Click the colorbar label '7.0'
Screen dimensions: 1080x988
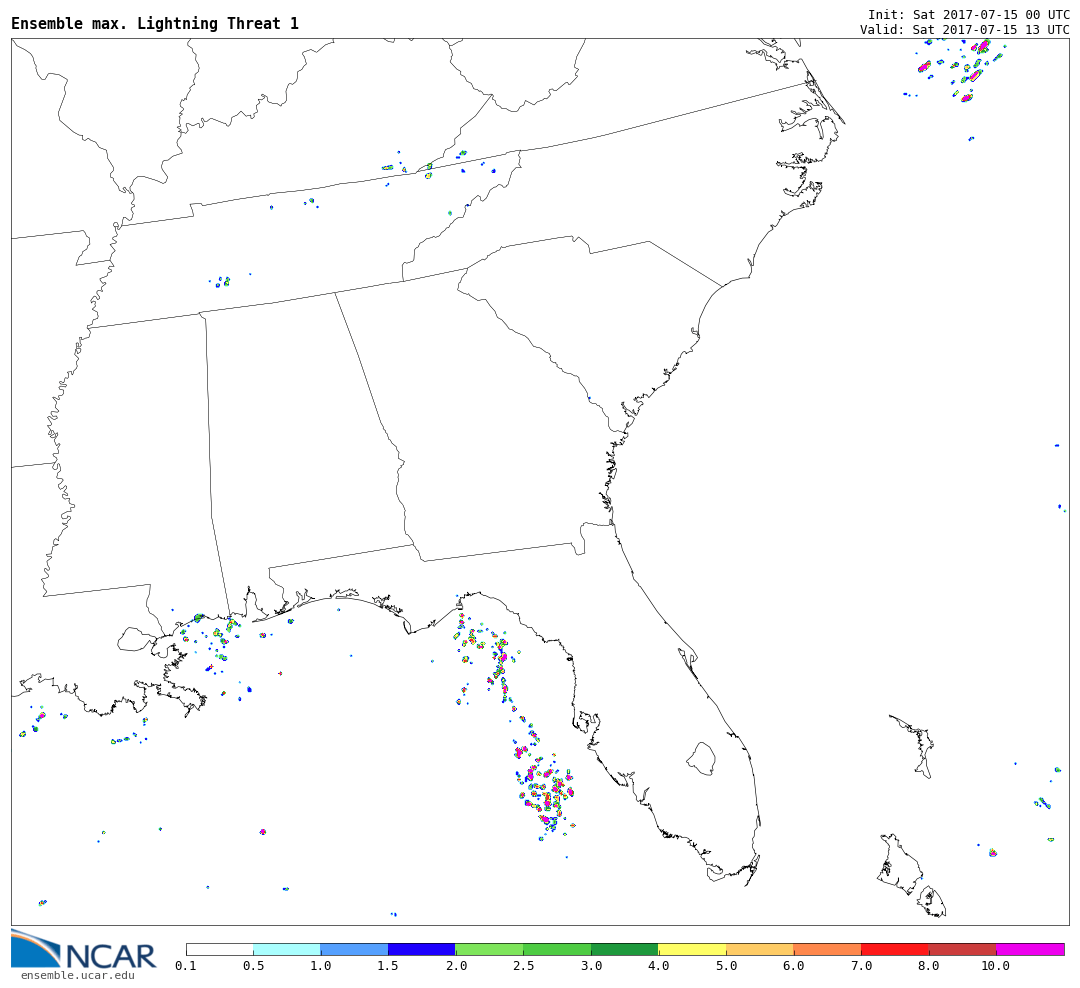861,966
